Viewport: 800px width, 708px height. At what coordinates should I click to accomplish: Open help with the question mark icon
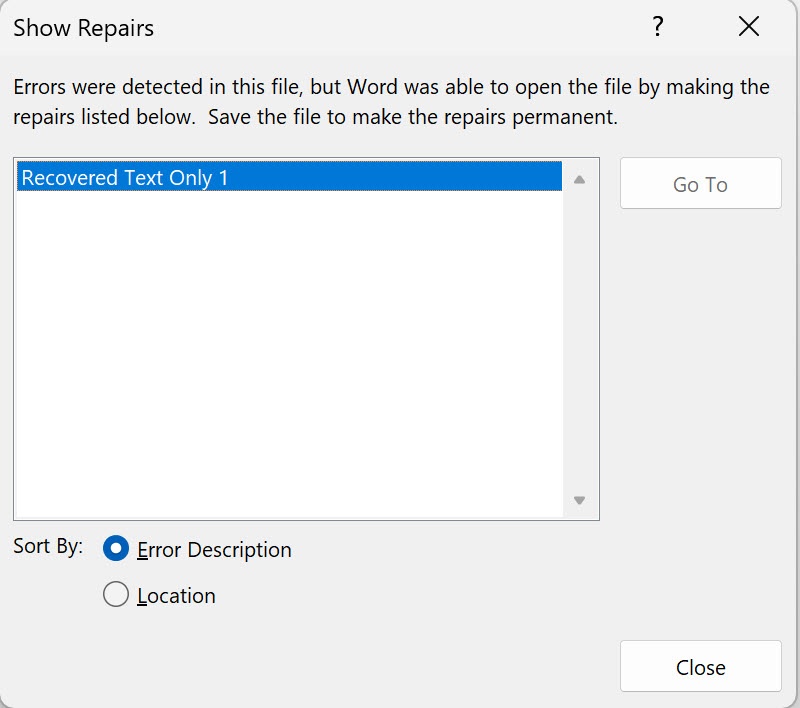658,27
